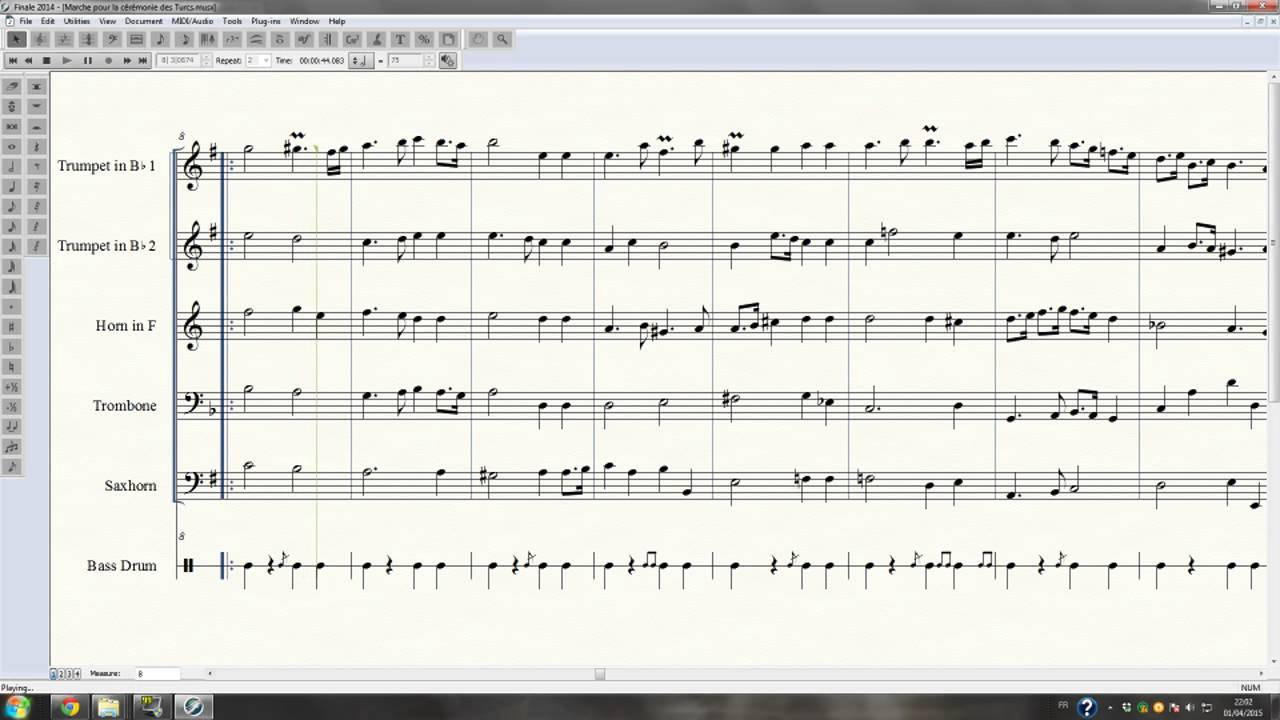Image resolution: width=1280 pixels, height=720 pixels.
Task: Choose the Smart Shape slur tool
Action: (256, 39)
